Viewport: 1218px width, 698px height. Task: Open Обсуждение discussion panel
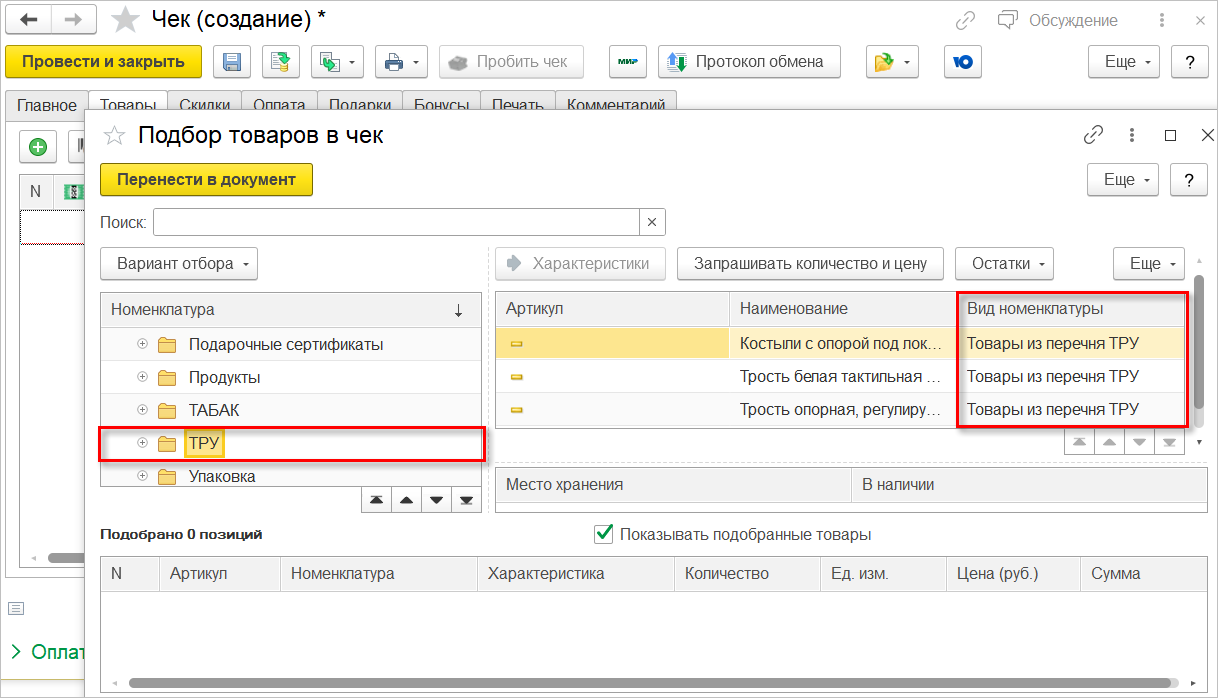click(1056, 20)
